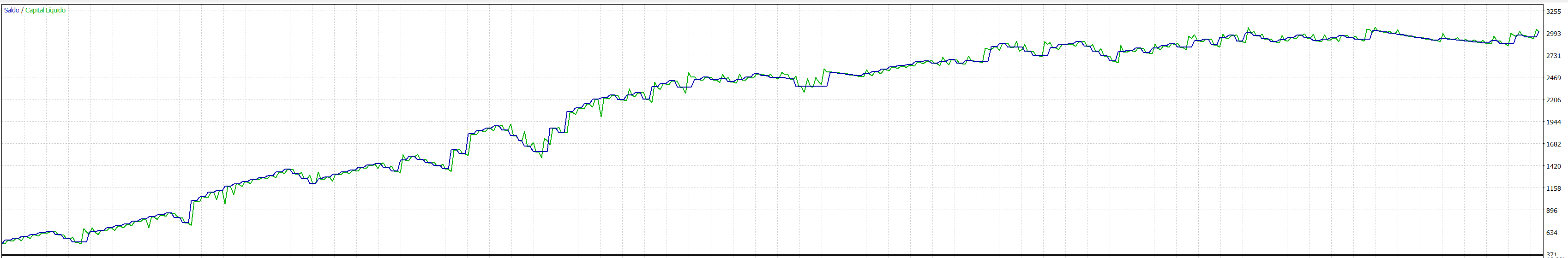Click the 1944 axis label
The image size is (1568, 258).
point(1554,122)
